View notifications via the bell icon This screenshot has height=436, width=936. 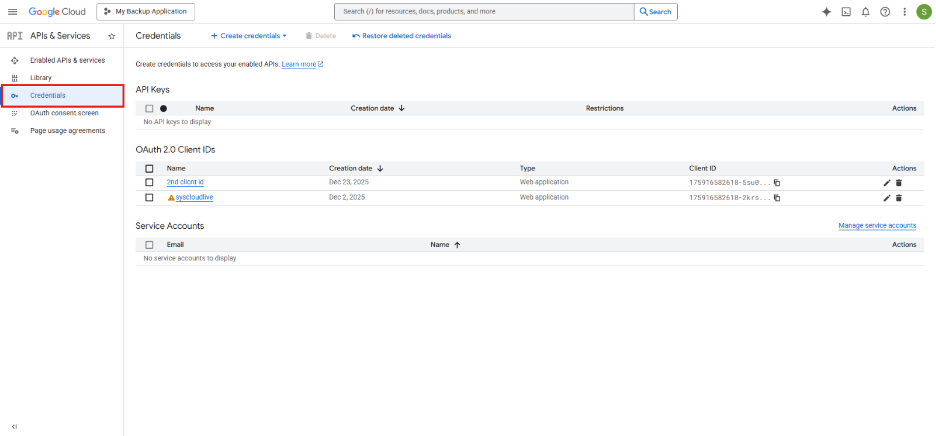pos(865,12)
